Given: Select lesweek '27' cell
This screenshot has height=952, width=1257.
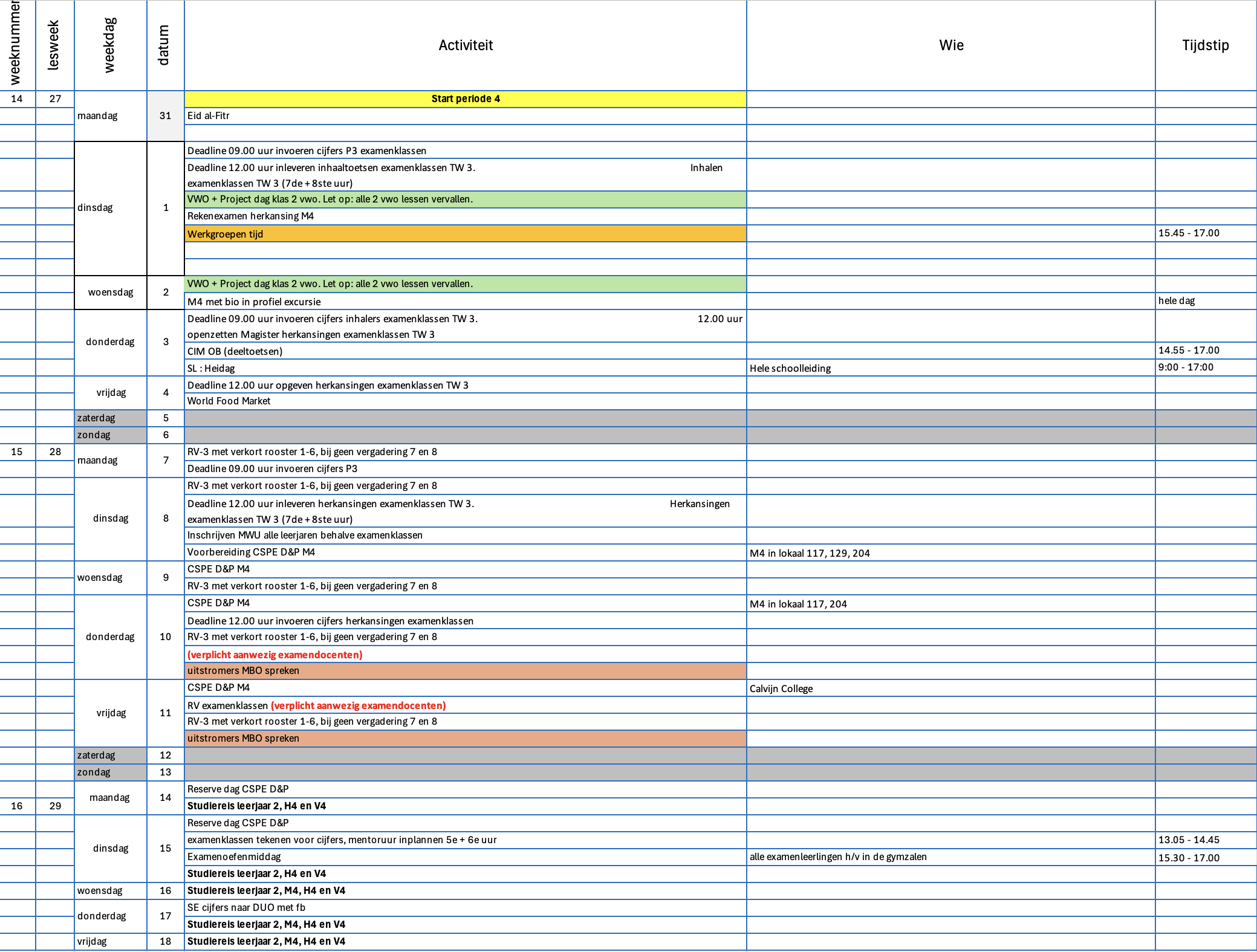Looking at the screenshot, I should click(55, 99).
